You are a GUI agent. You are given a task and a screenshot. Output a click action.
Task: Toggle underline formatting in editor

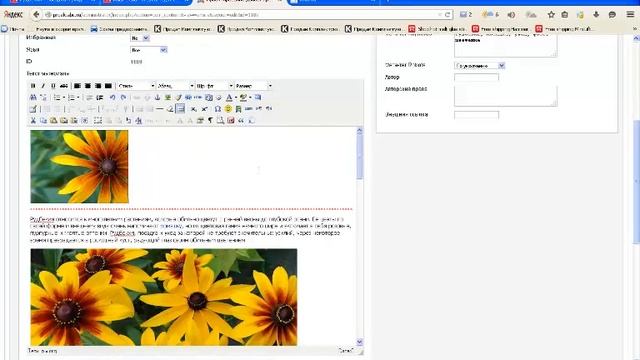click(x=53, y=86)
